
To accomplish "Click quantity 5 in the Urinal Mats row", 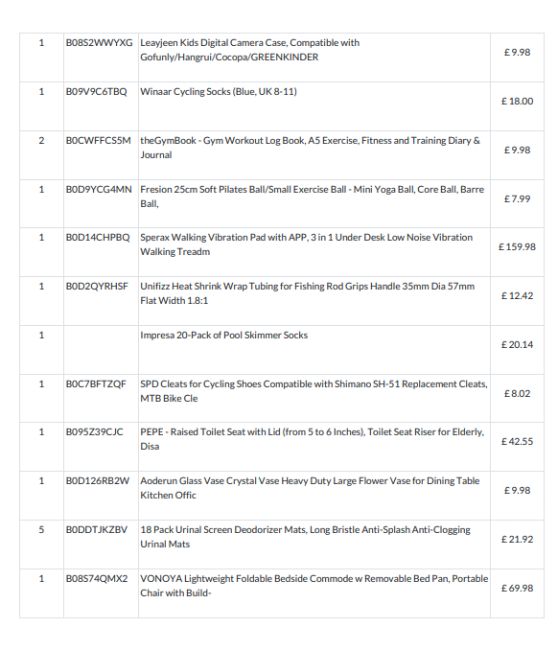I will (x=41, y=530).
